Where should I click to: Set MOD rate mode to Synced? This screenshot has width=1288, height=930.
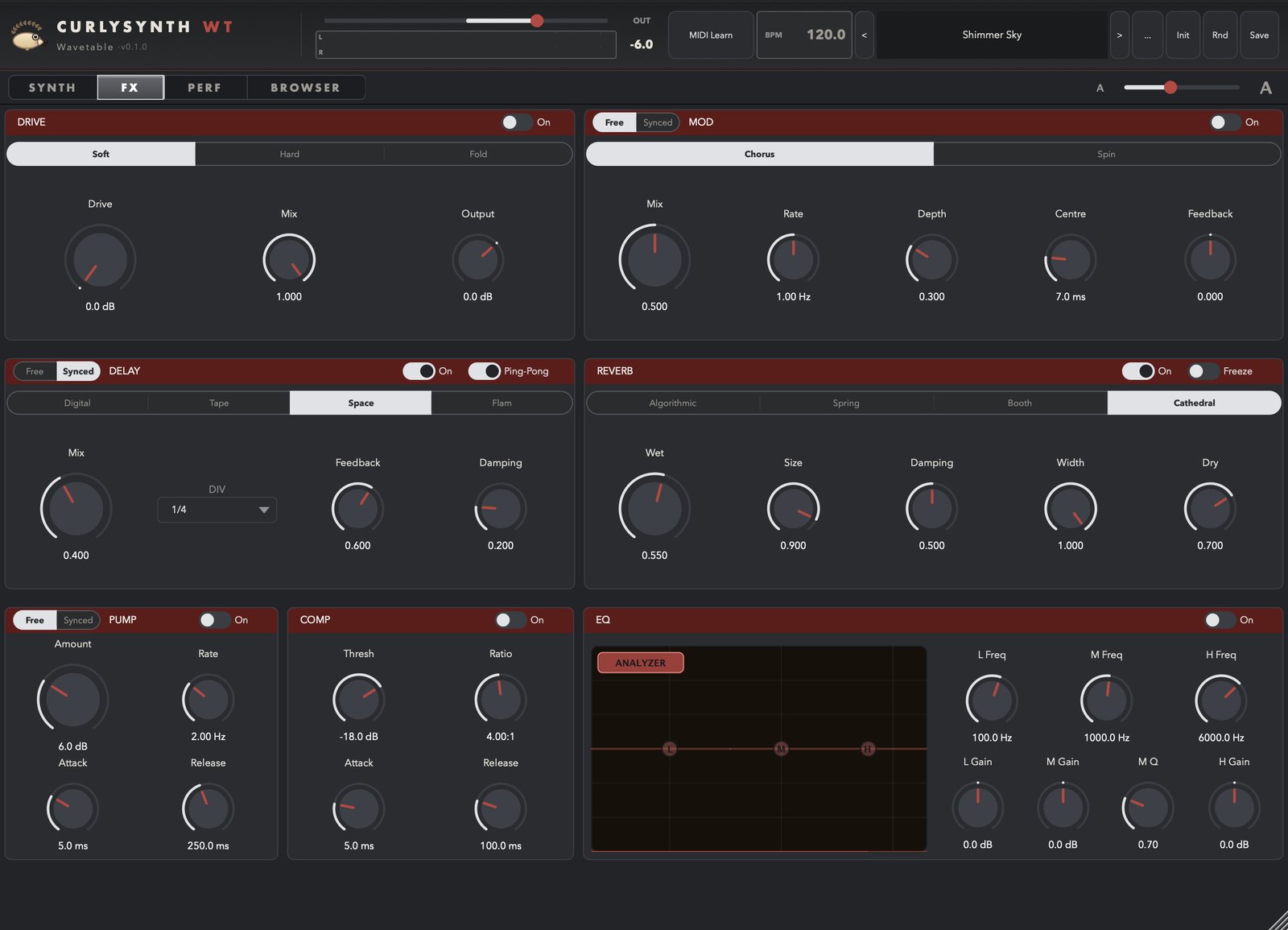658,122
